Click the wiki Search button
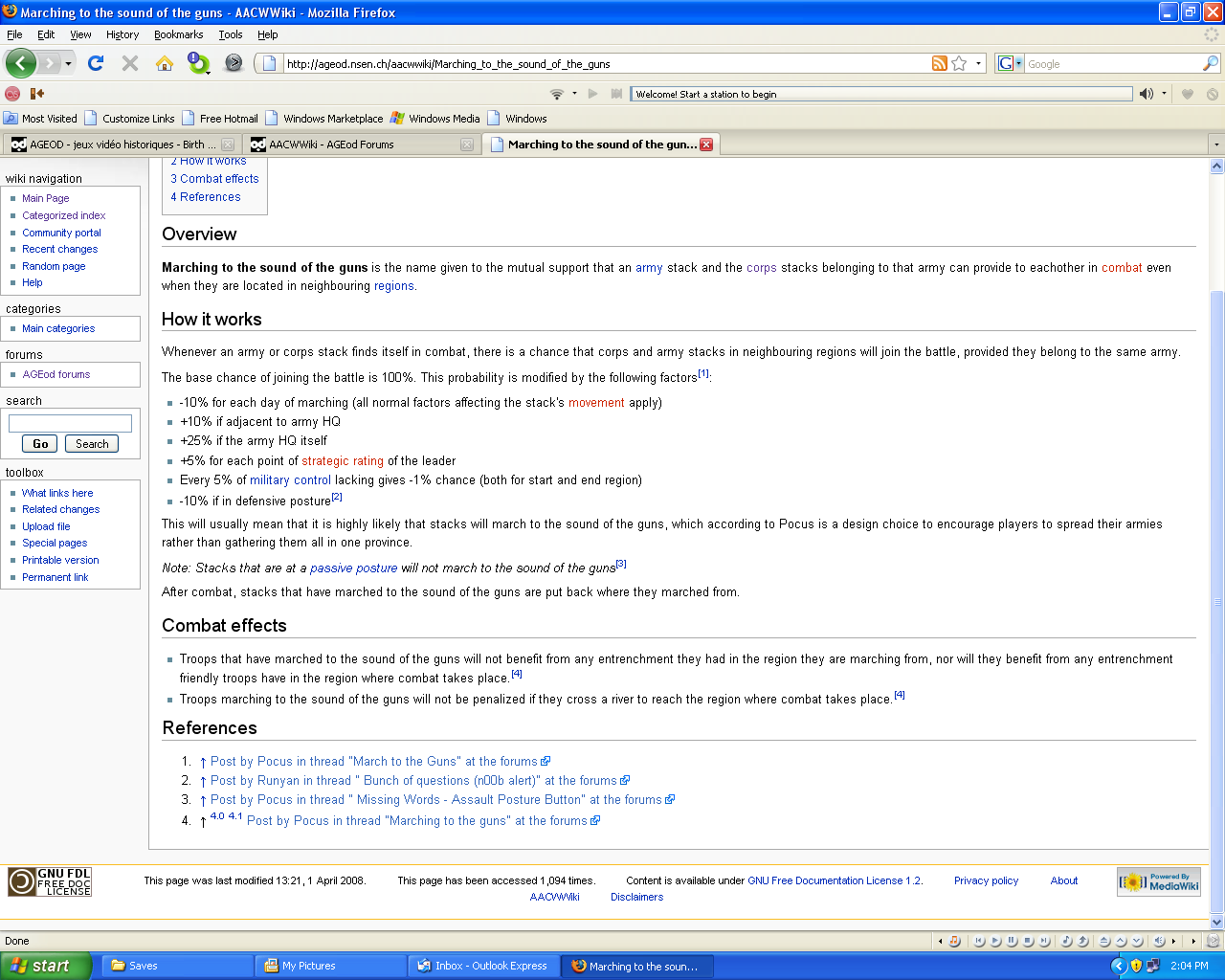Screen dimensions: 1225x980 click(92, 444)
